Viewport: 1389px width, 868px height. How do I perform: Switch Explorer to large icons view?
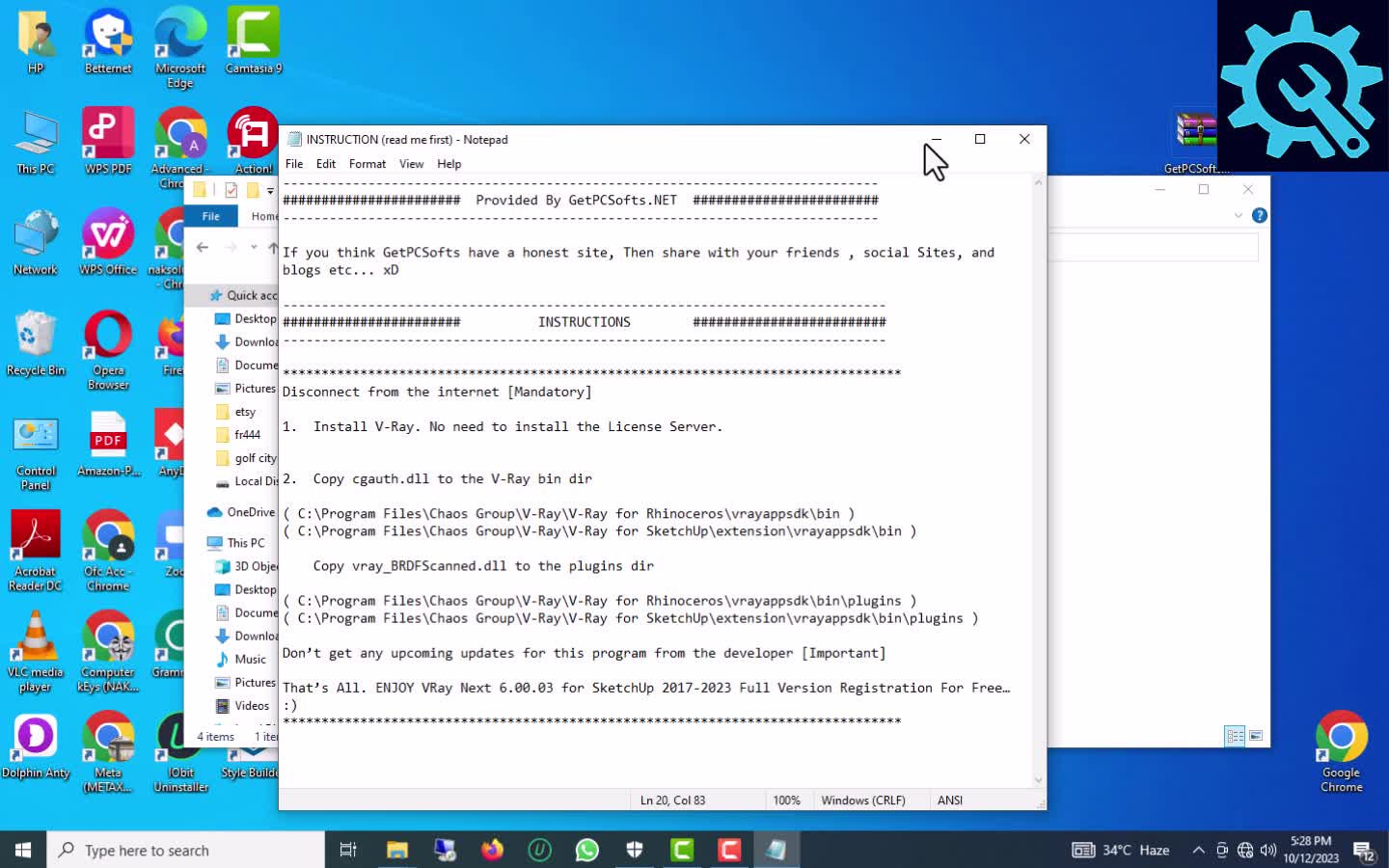(x=1256, y=736)
